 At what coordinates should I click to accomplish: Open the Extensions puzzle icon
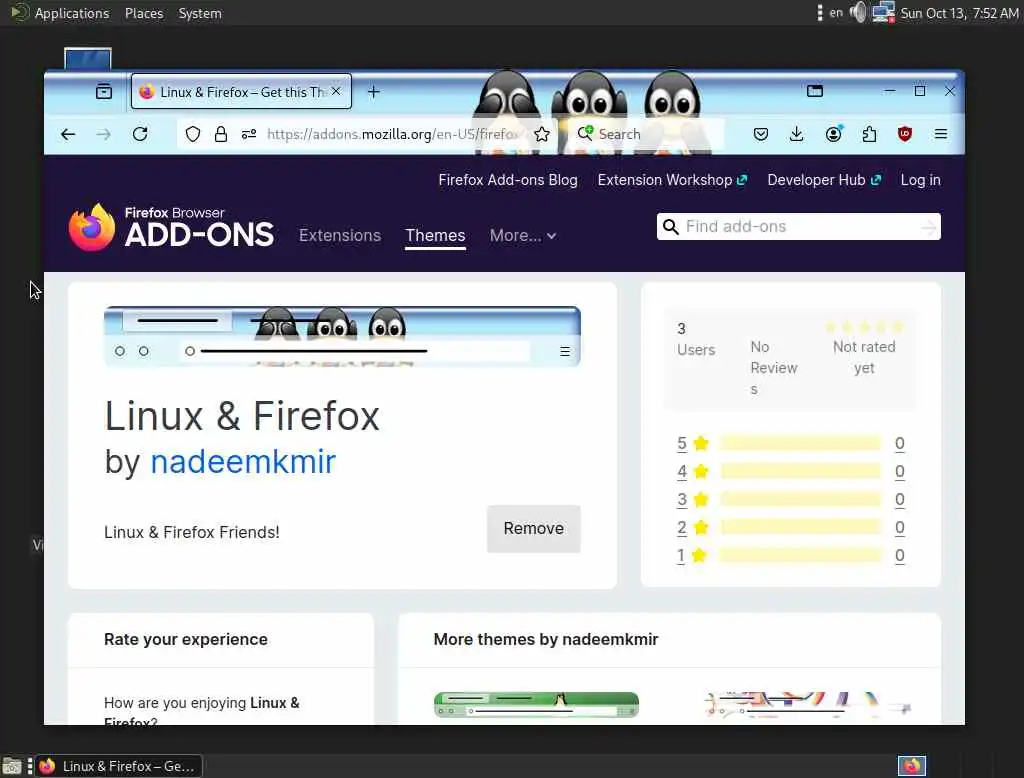point(869,134)
